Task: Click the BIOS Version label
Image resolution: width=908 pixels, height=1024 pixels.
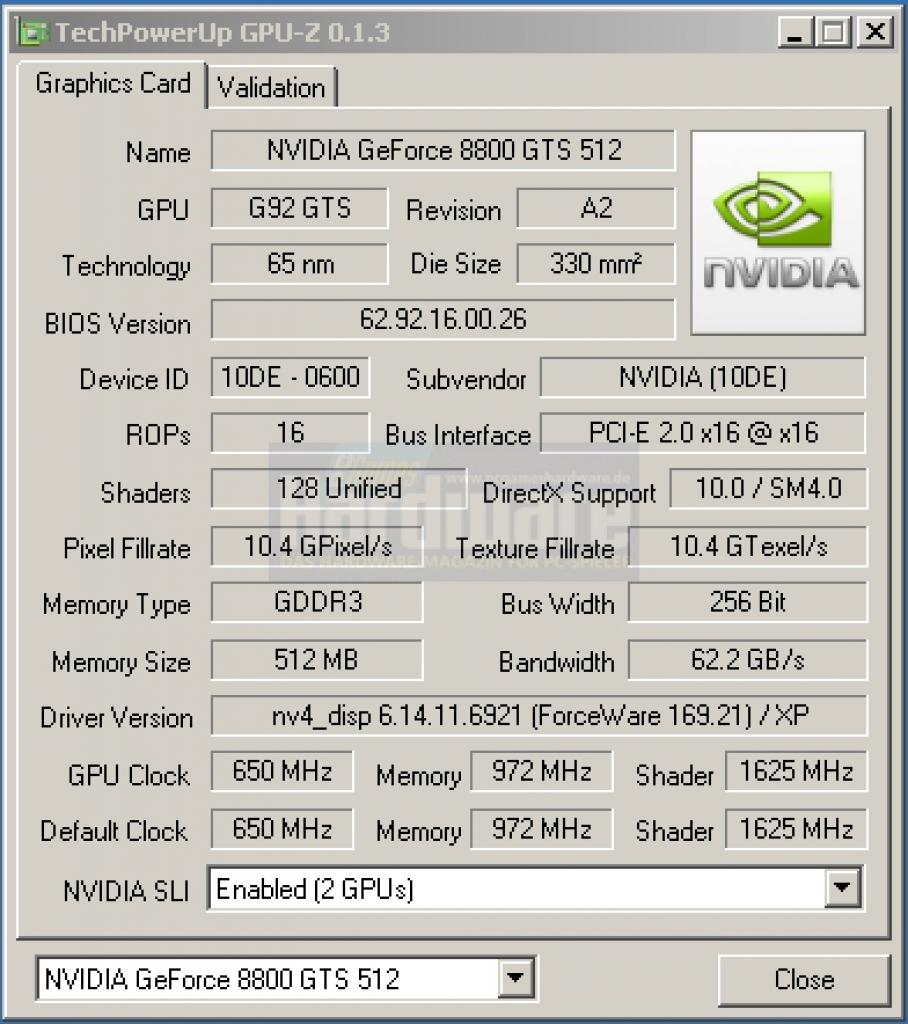Action: click(118, 324)
